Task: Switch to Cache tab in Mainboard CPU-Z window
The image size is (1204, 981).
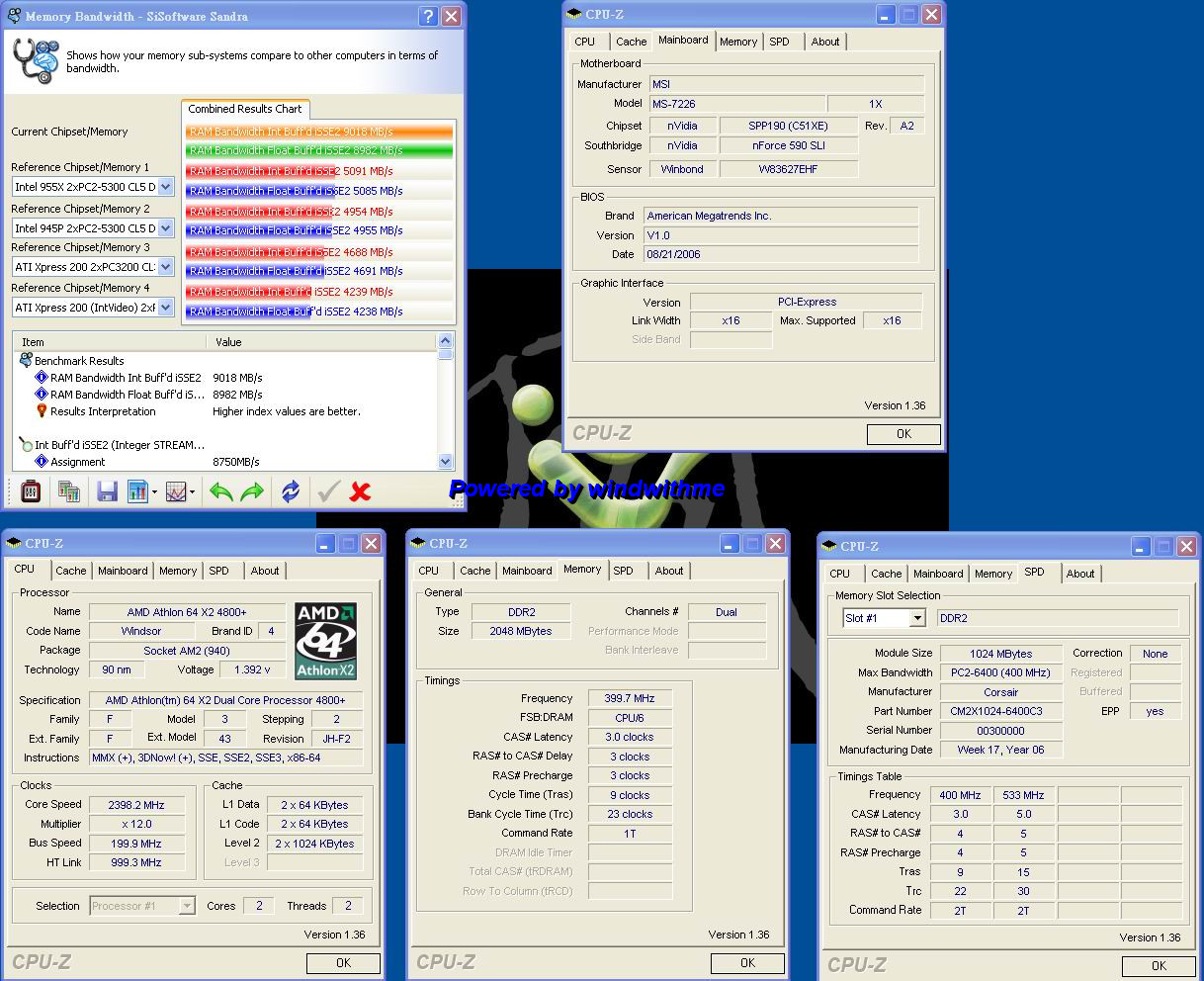Action: point(631,42)
